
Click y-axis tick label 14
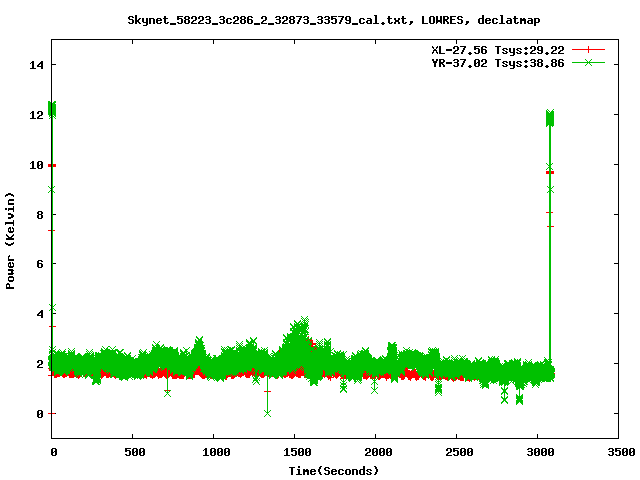(x=36, y=65)
